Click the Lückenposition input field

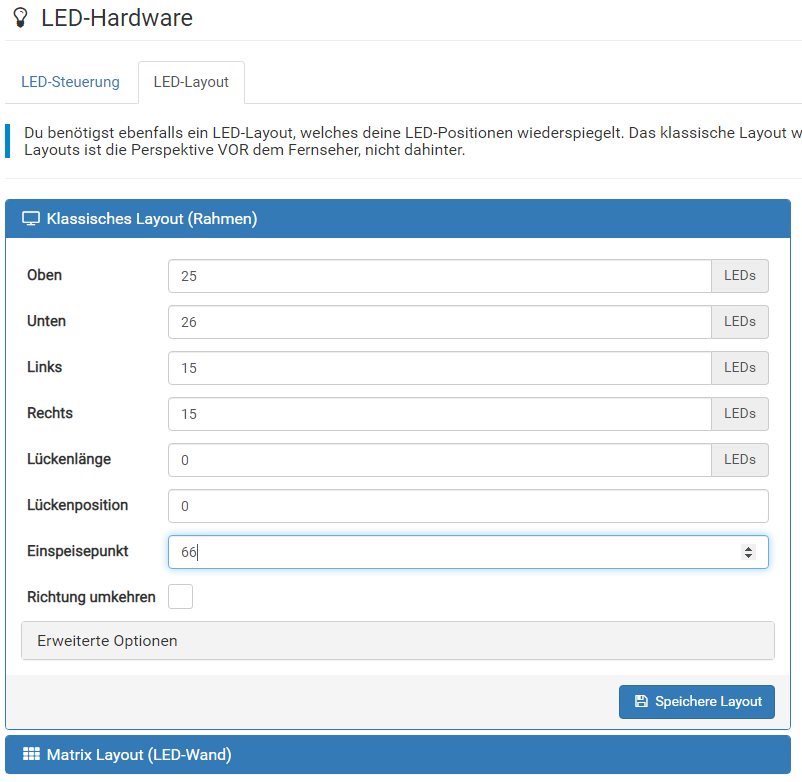(x=467, y=506)
